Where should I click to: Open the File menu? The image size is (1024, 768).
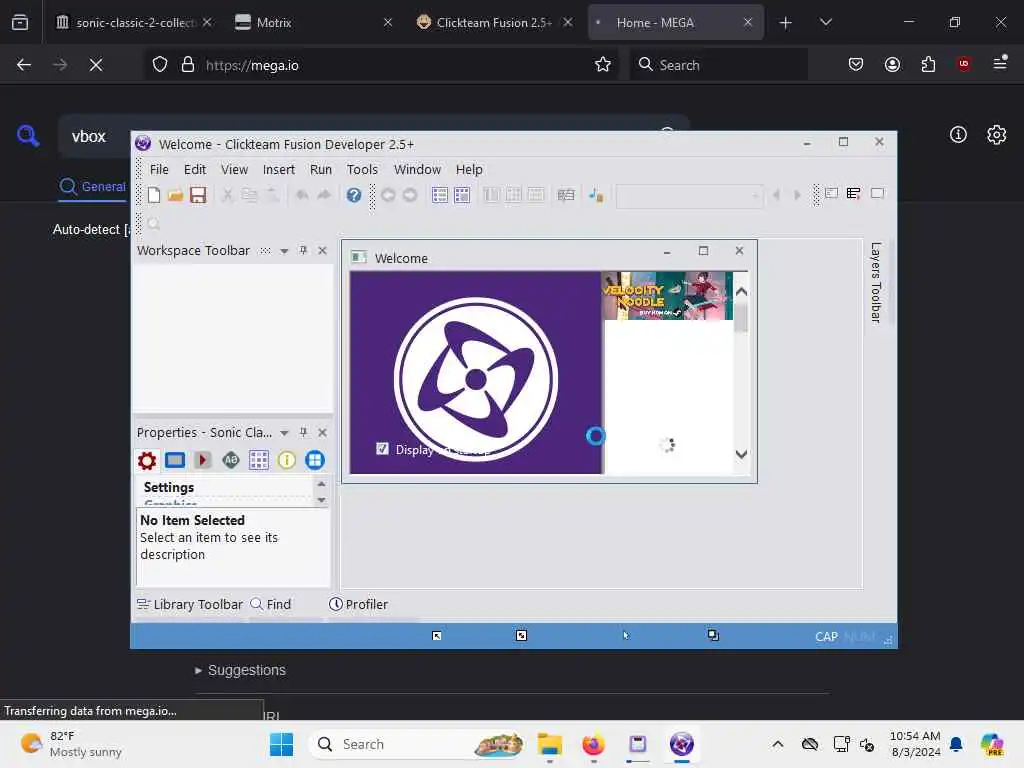(159, 169)
